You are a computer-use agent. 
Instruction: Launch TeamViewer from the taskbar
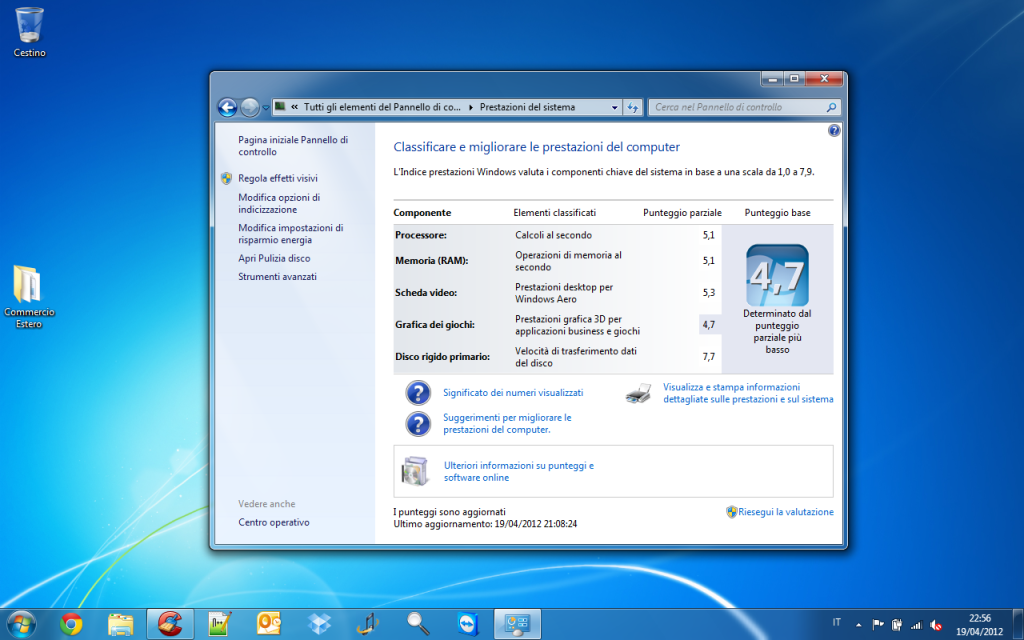[x=468, y=624]
